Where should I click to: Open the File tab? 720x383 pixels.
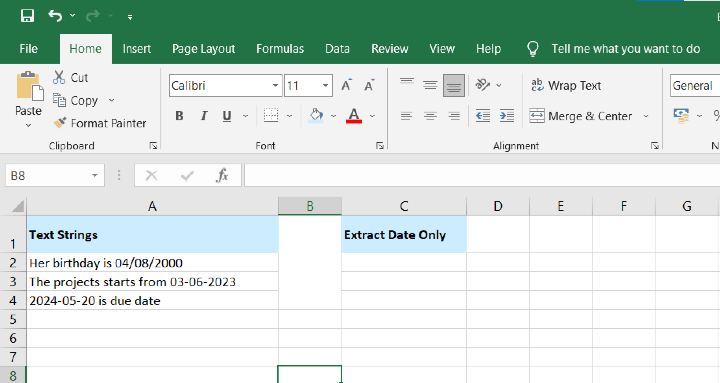pyautogui.click(x=28, y=49)
